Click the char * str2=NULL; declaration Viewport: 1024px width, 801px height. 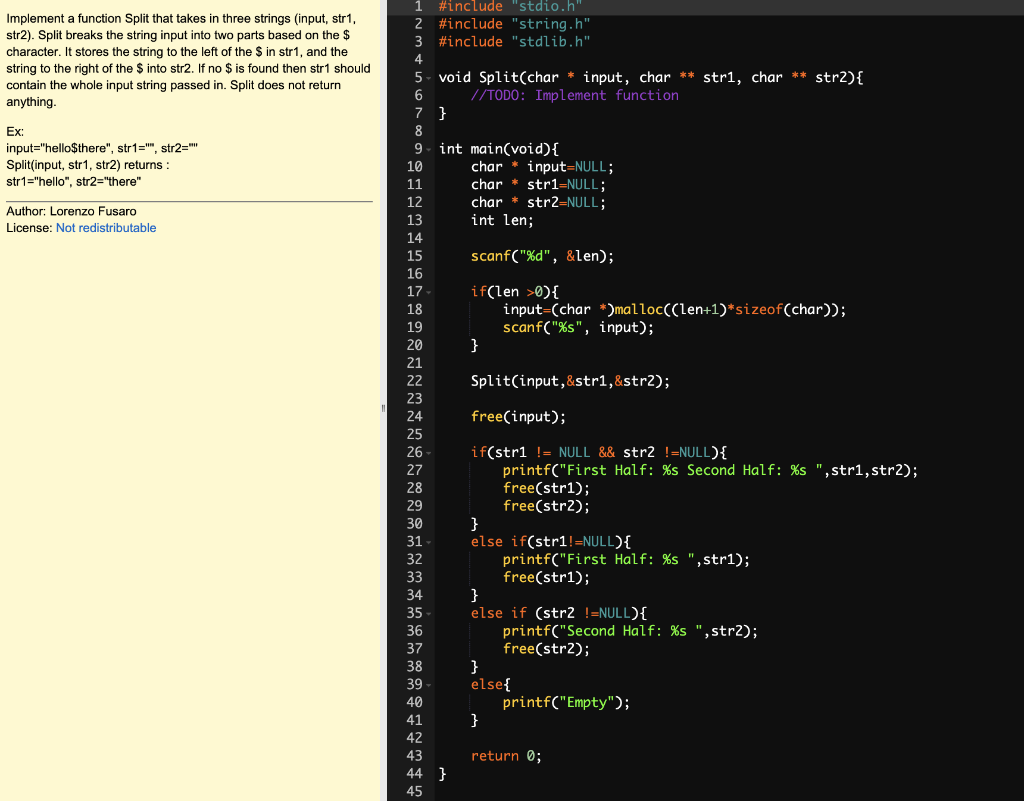coord(538,202)
